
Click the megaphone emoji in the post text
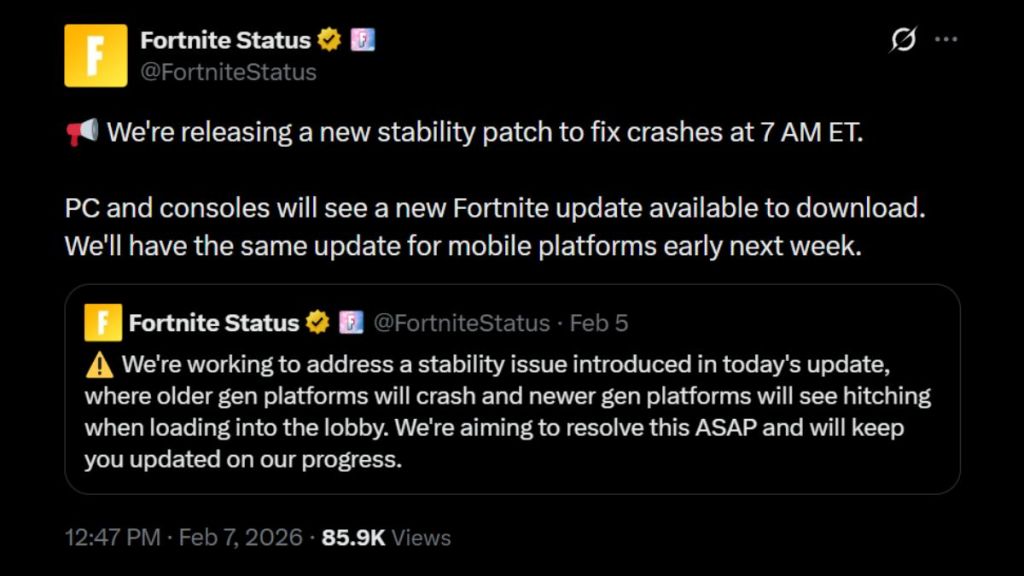pyautogui.click(x=81, y=131)
